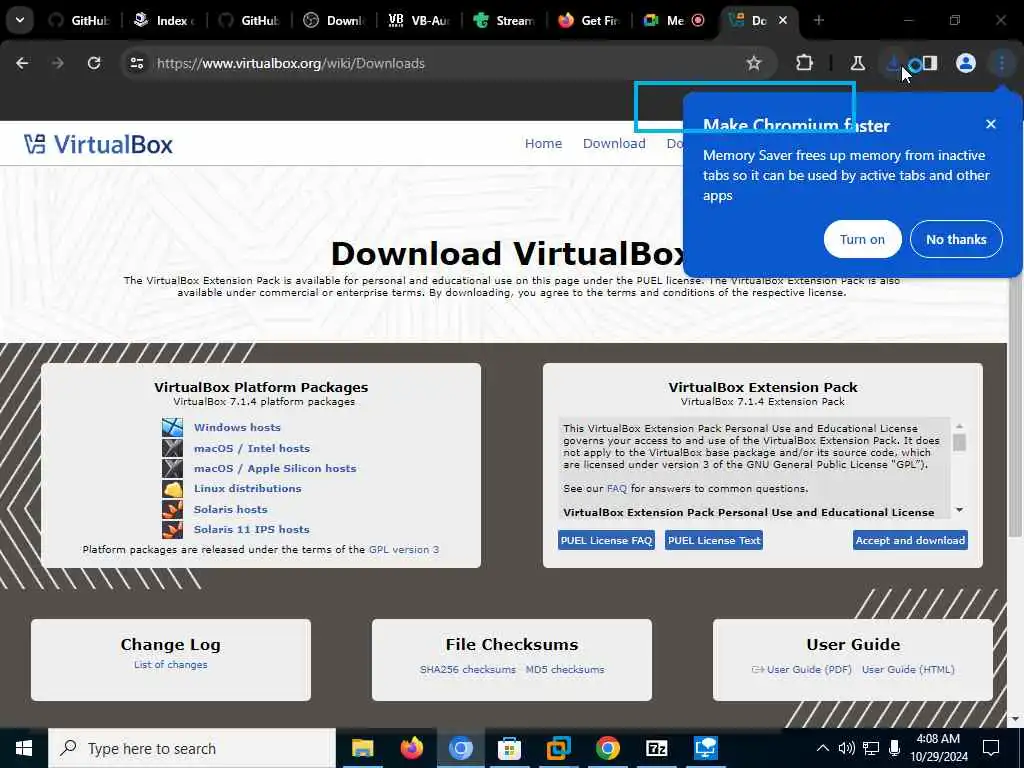The height and width of the screenshot is (768, 1024).
Task: Open Solaris hosts link
Action: tap(231, 509)
